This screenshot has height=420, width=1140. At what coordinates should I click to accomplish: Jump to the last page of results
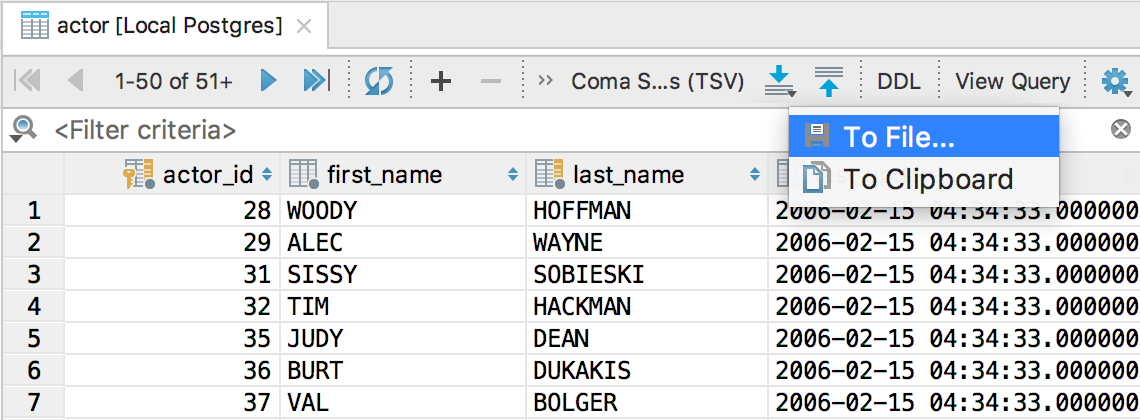tap(316, 81)
